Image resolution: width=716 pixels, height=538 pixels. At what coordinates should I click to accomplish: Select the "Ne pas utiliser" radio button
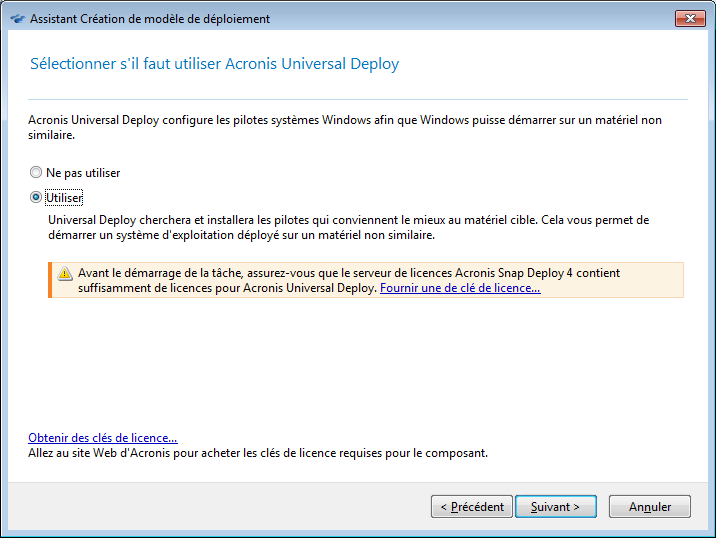tap(36, 173)
